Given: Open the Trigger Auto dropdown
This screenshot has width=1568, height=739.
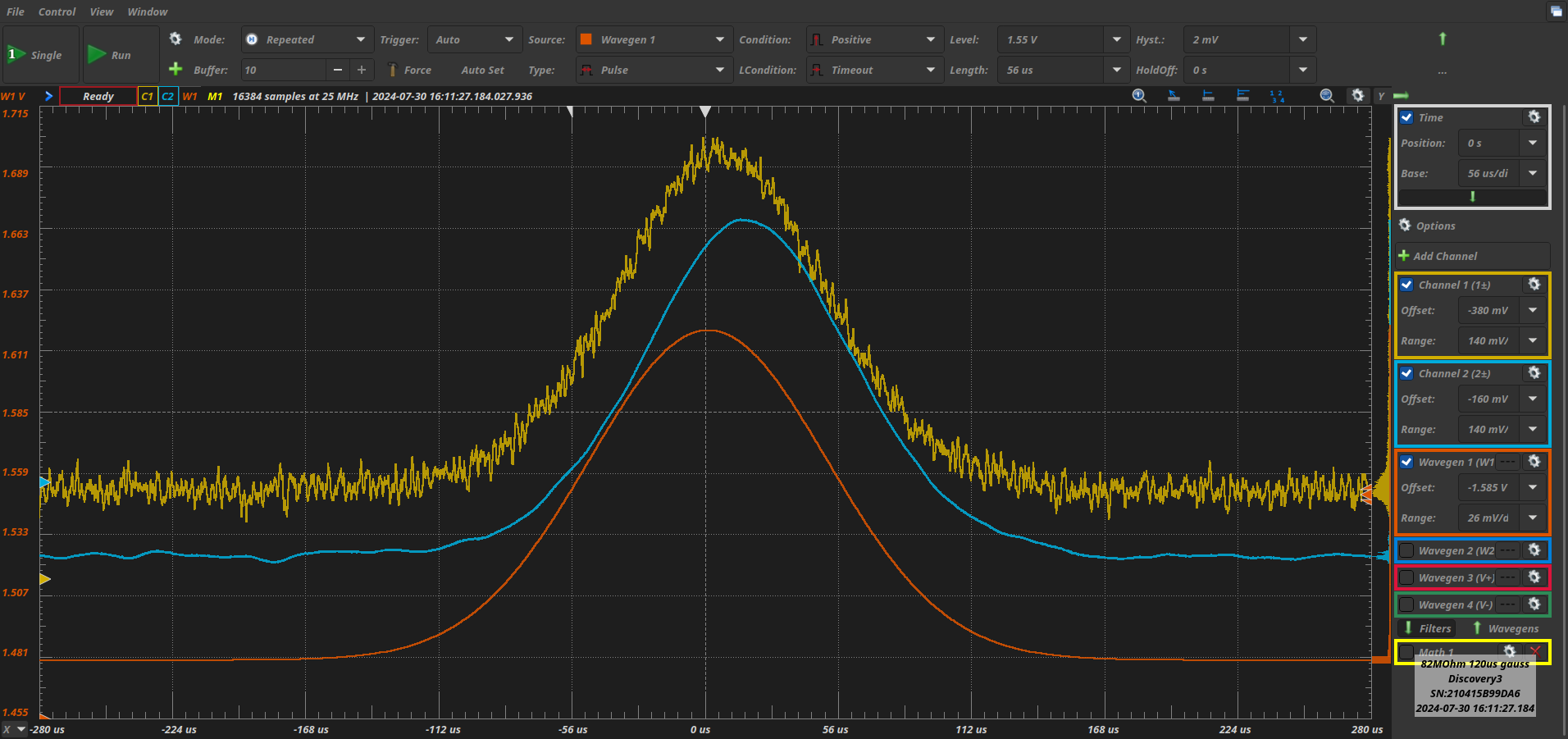Looking at the screenshot, I should pos(475,39).
